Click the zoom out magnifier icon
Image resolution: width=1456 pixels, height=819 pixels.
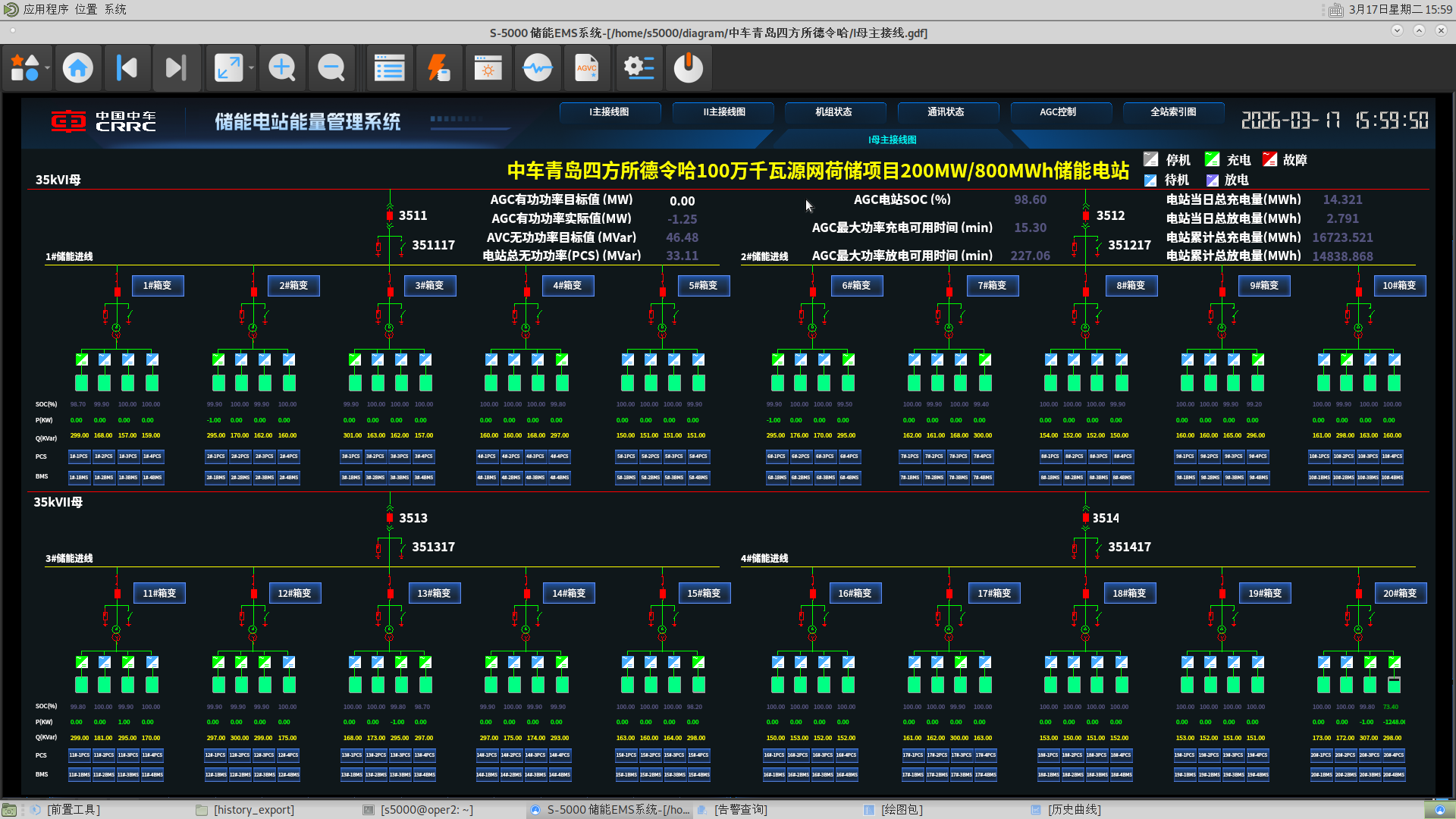331,68
